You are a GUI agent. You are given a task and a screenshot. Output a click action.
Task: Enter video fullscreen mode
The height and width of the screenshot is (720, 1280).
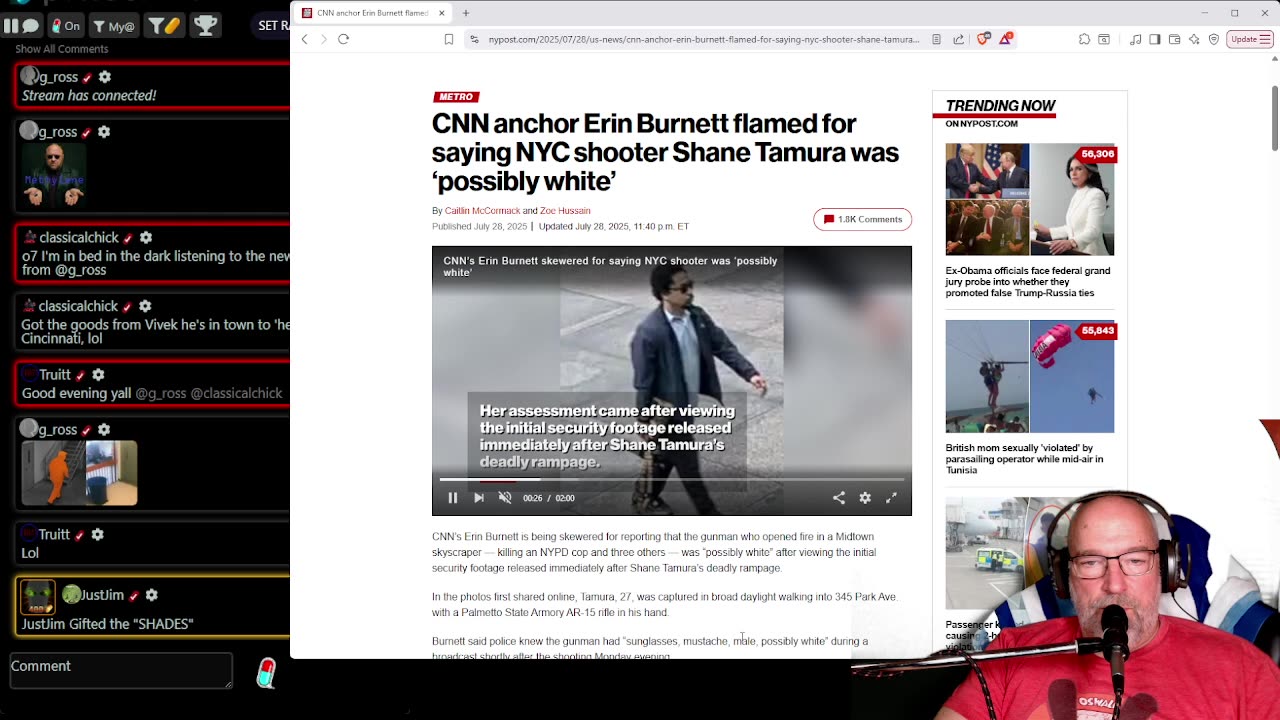[x=891, y=498]
